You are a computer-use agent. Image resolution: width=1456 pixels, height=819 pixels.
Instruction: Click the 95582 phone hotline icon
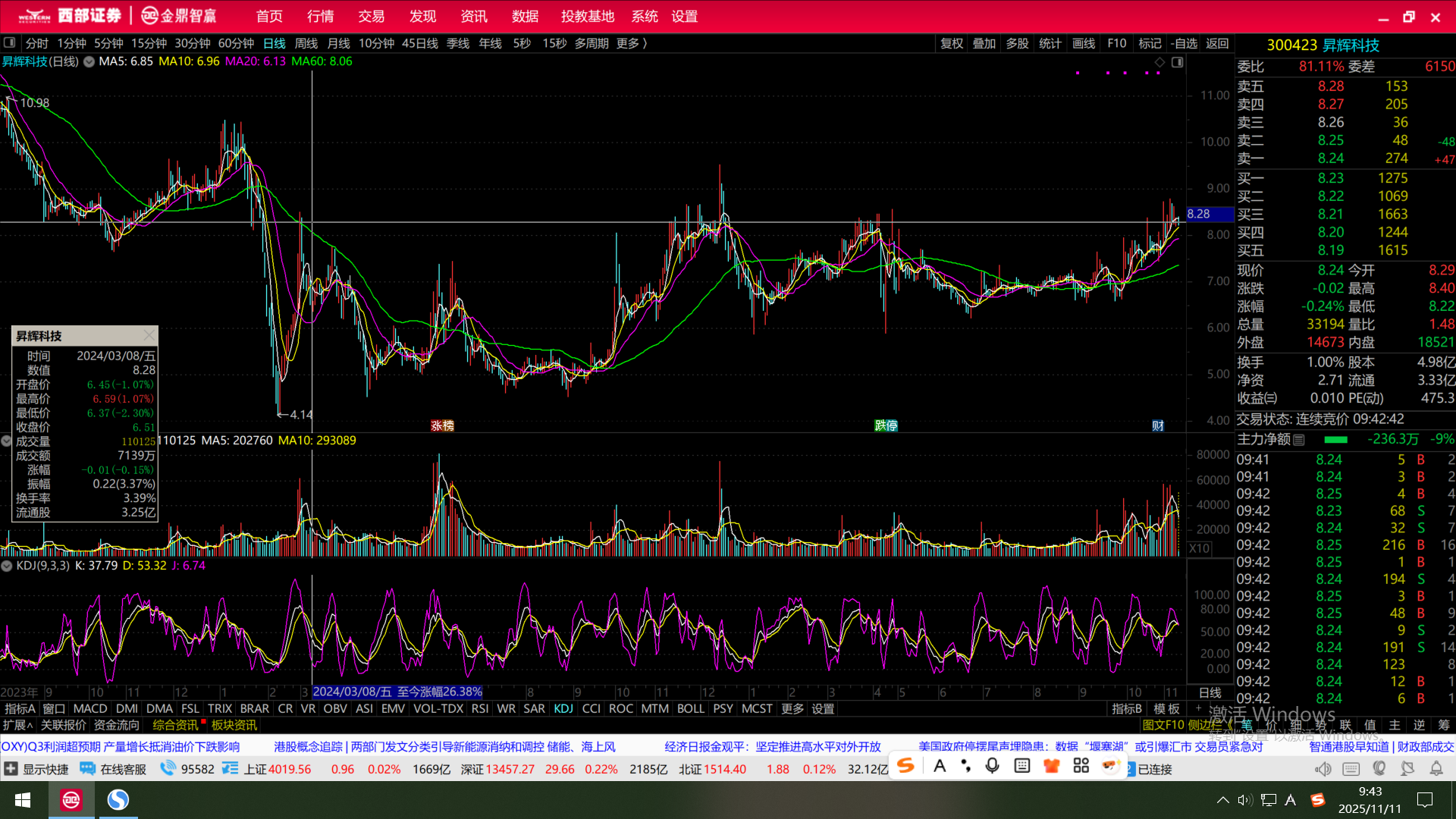point(168,769)
